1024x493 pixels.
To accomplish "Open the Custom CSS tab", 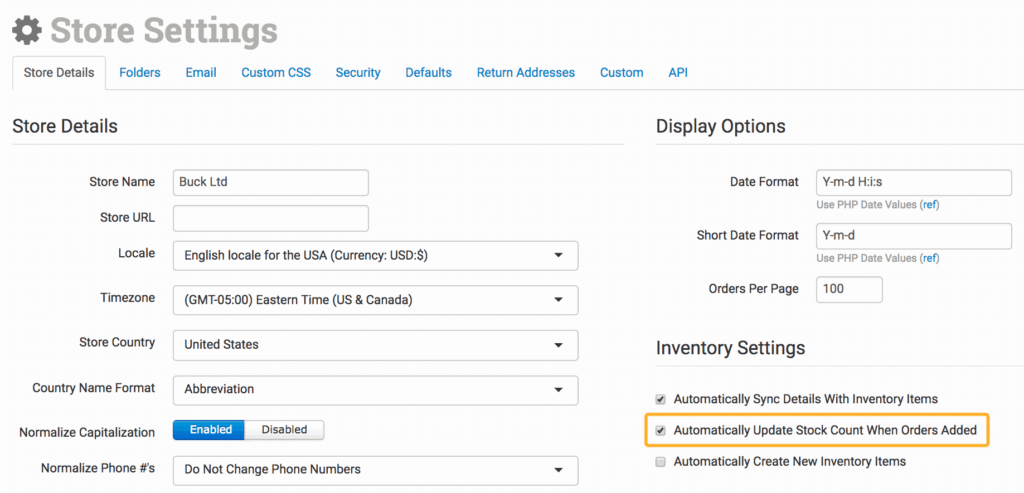I will [x=276, y=73].
